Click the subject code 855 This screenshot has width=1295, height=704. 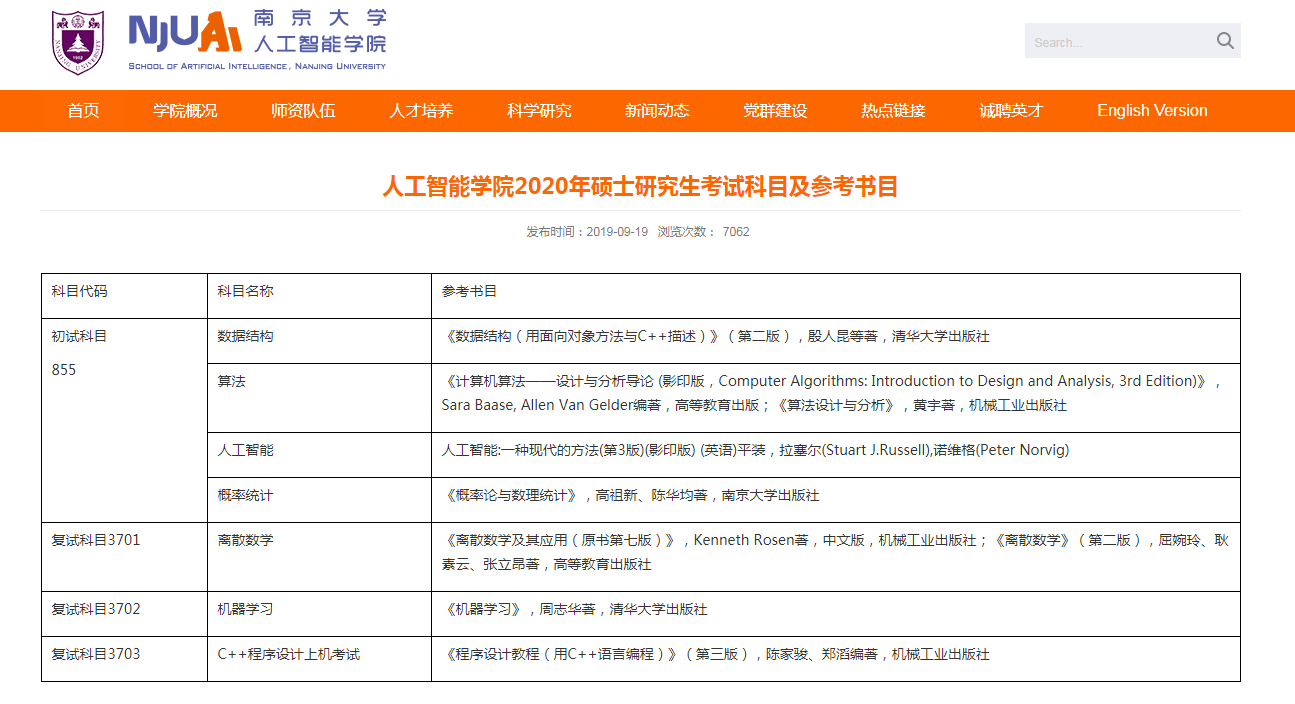(x=64, y=370)
